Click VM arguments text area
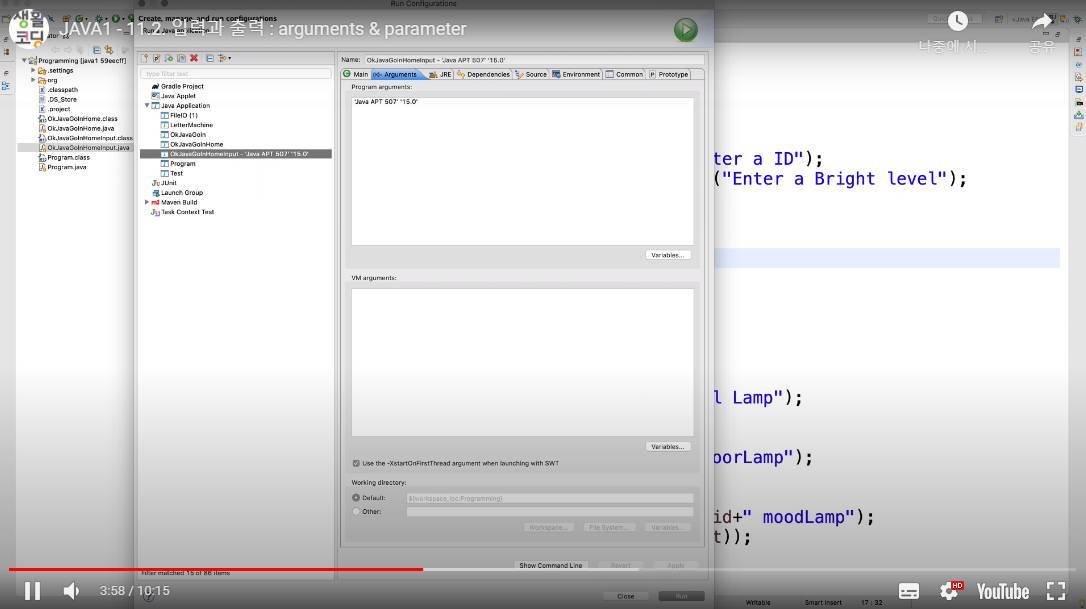The image size is (1086, 609). point(522,362)
